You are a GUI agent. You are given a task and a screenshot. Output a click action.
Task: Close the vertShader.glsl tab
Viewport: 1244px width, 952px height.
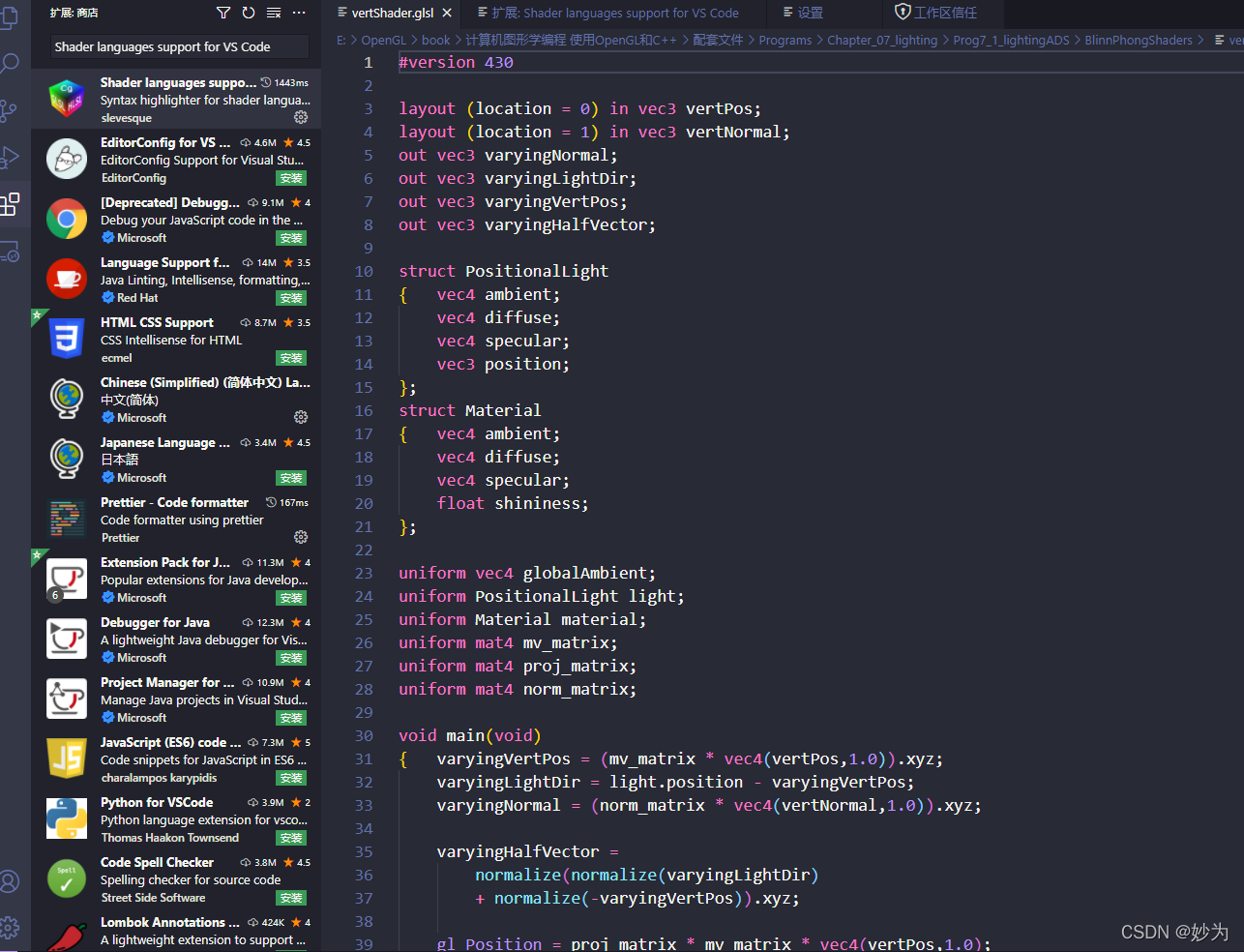click(x=447, y=13)
